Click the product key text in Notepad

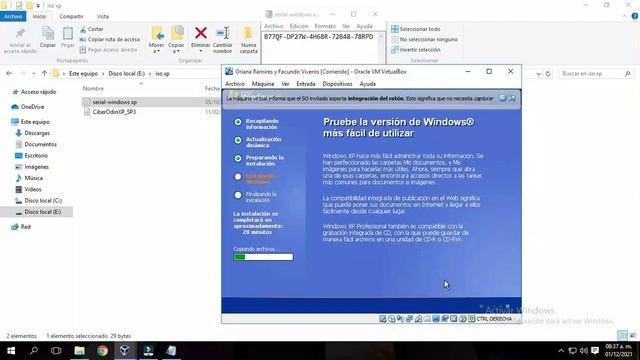(318, 37)
